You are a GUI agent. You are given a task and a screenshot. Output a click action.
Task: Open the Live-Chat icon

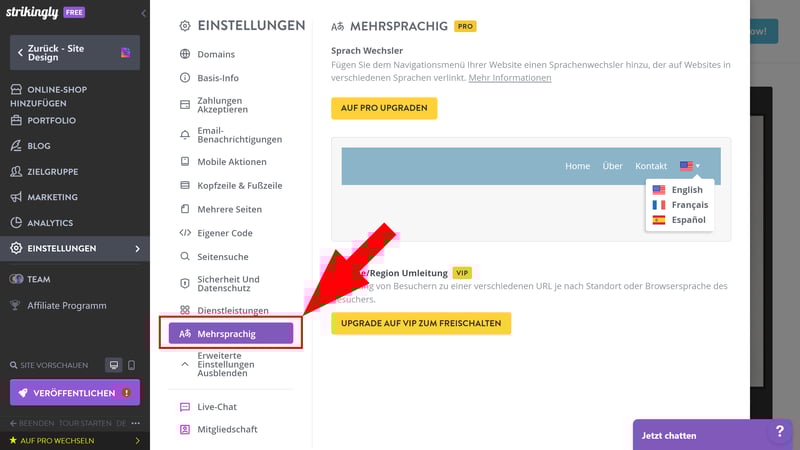185,407
